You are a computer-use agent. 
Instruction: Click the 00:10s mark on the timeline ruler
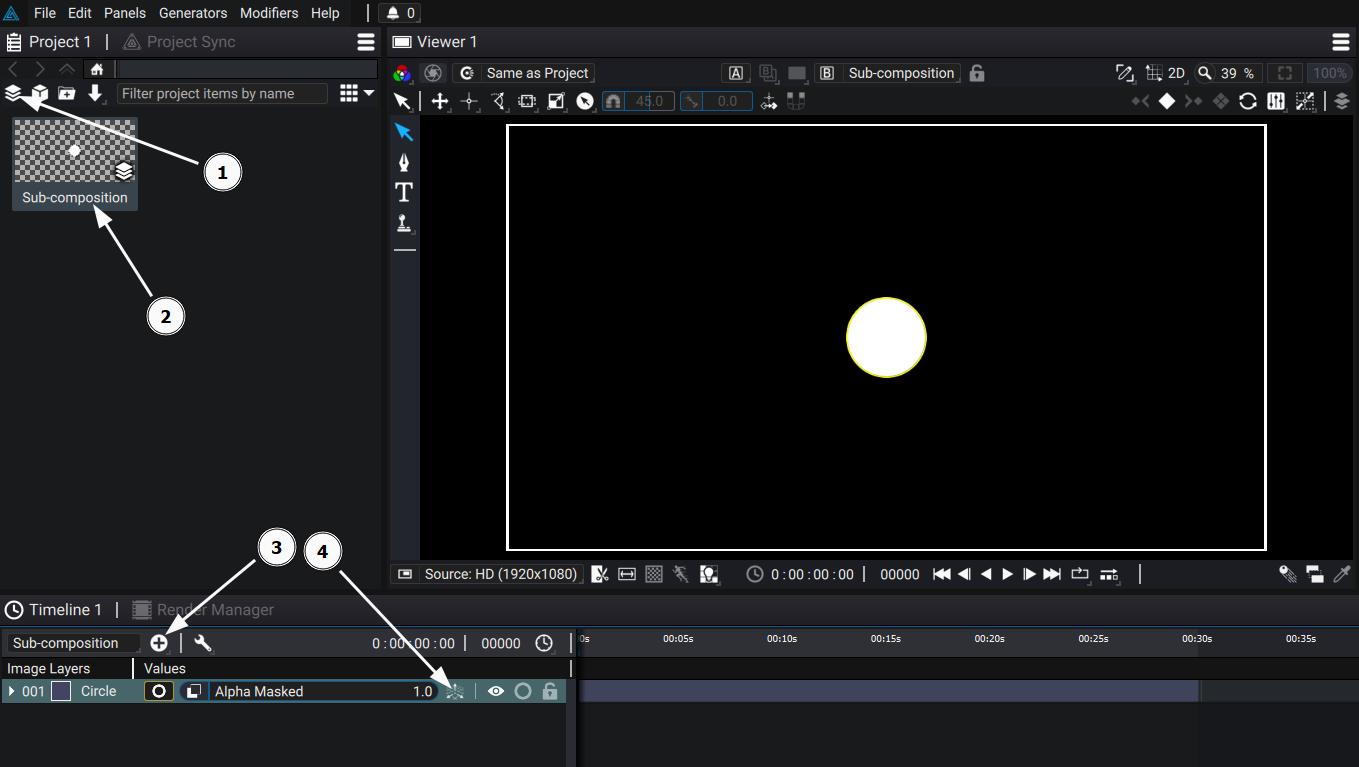pyautogui.click(x=782, y=638)
